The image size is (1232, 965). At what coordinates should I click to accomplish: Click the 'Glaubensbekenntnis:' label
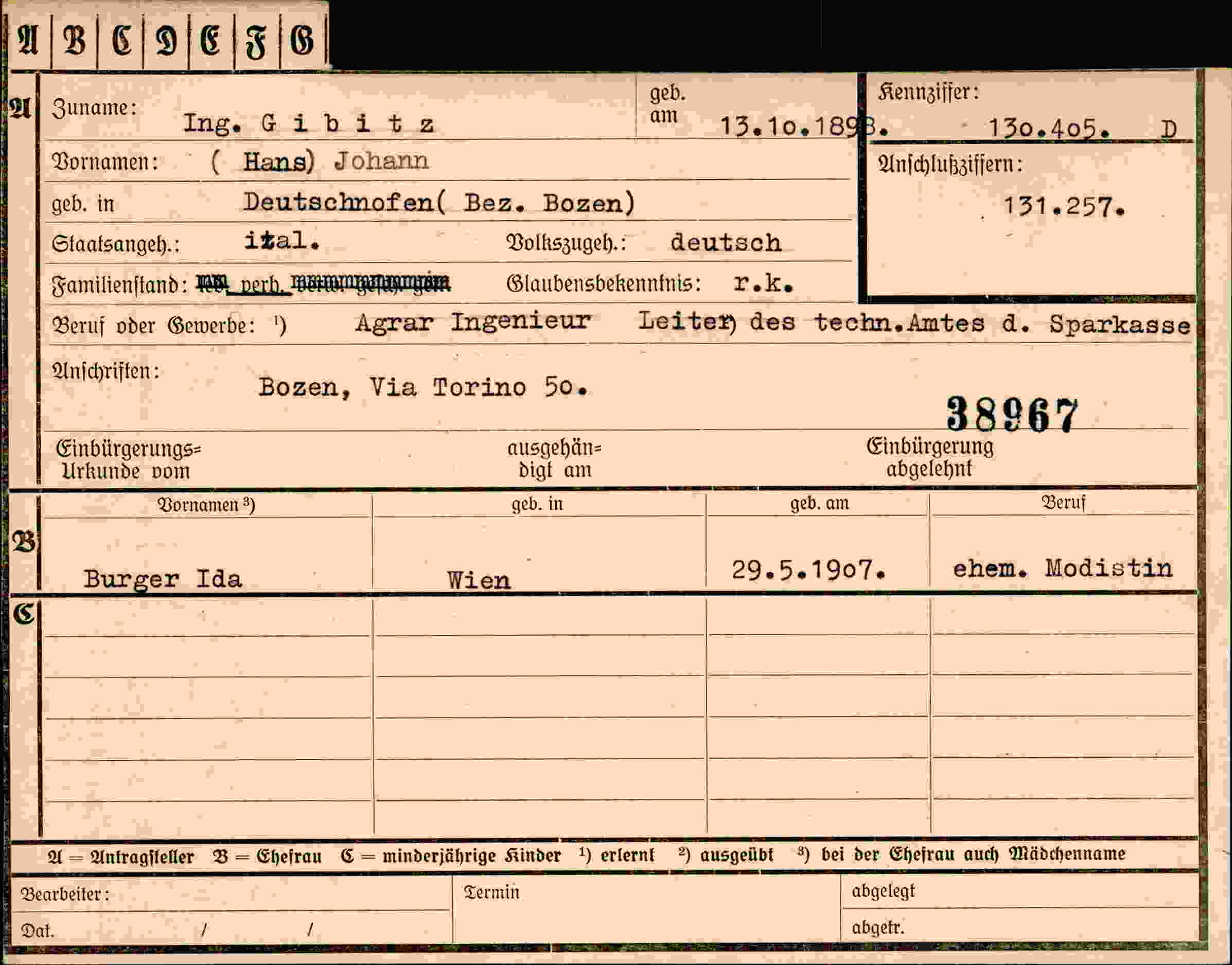coord(604,283)
